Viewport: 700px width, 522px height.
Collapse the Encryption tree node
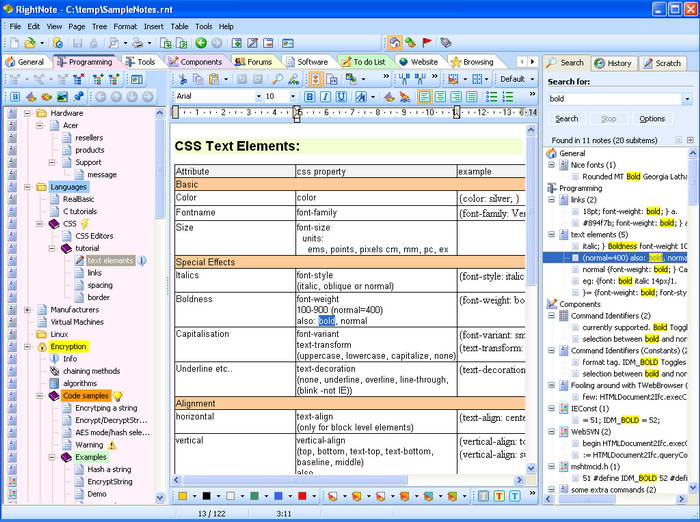coord(28,346)
